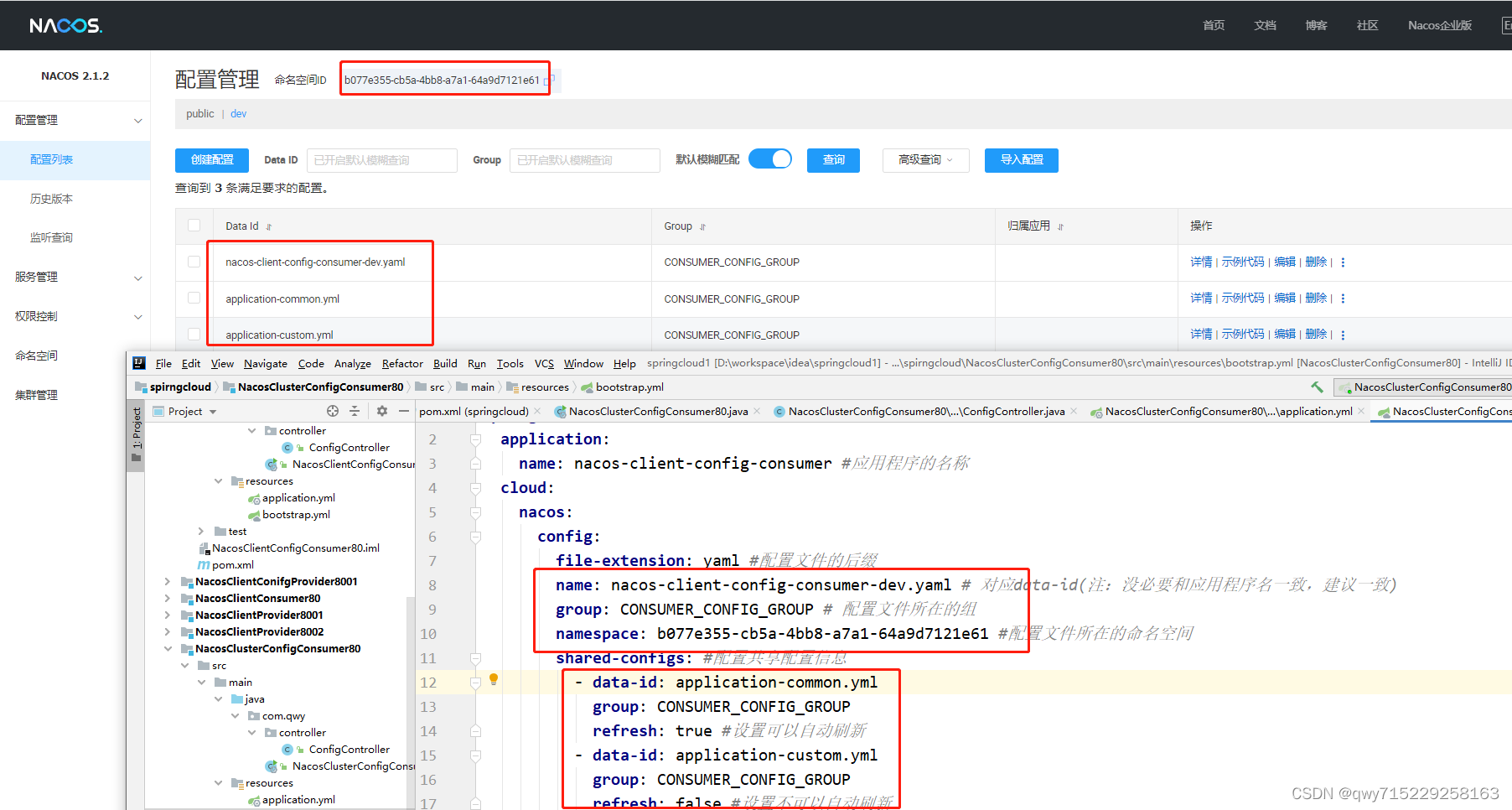Expand NacosClientConsumer80 module in tree
This screenshot has width=1512, height=810.
coord(168,598)
